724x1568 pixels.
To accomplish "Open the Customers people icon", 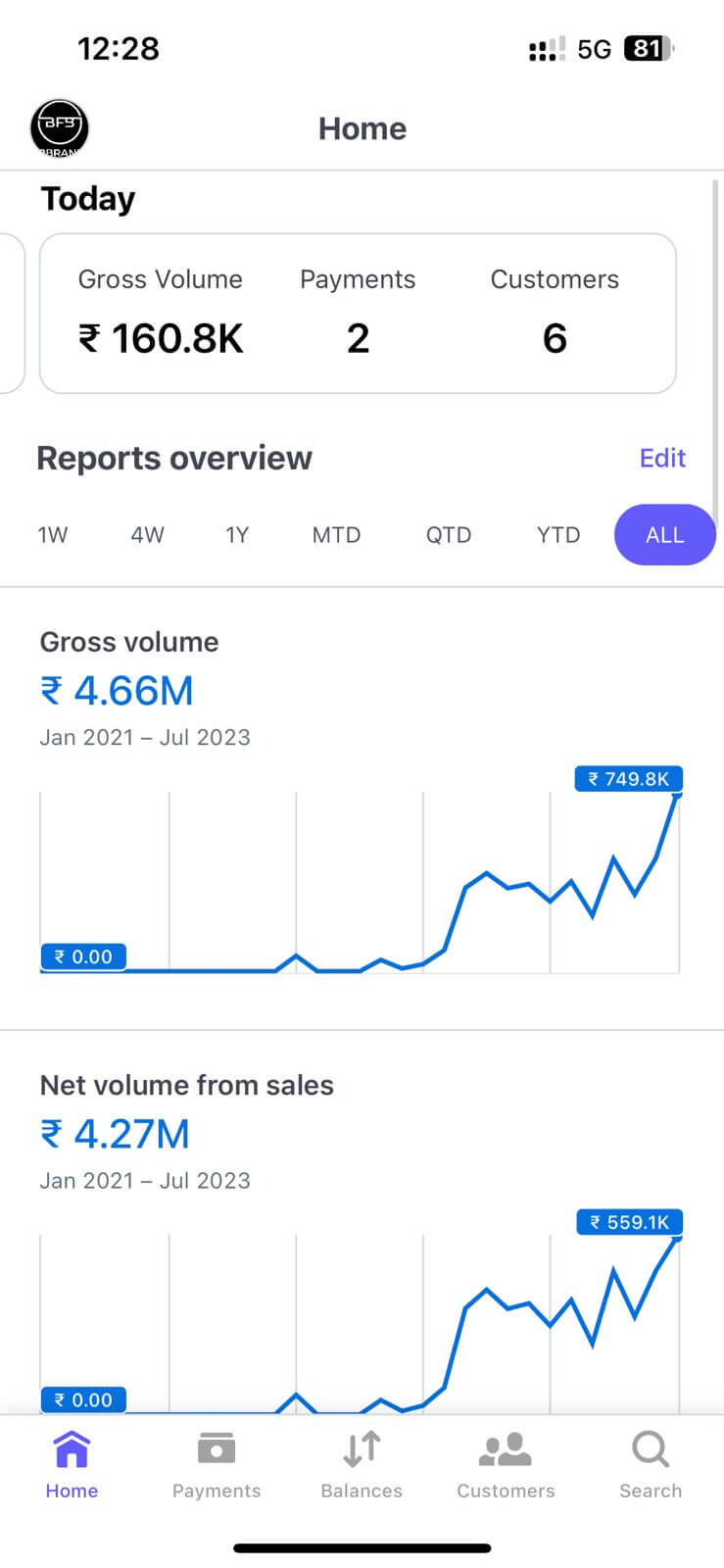I will click(506, 1449).
